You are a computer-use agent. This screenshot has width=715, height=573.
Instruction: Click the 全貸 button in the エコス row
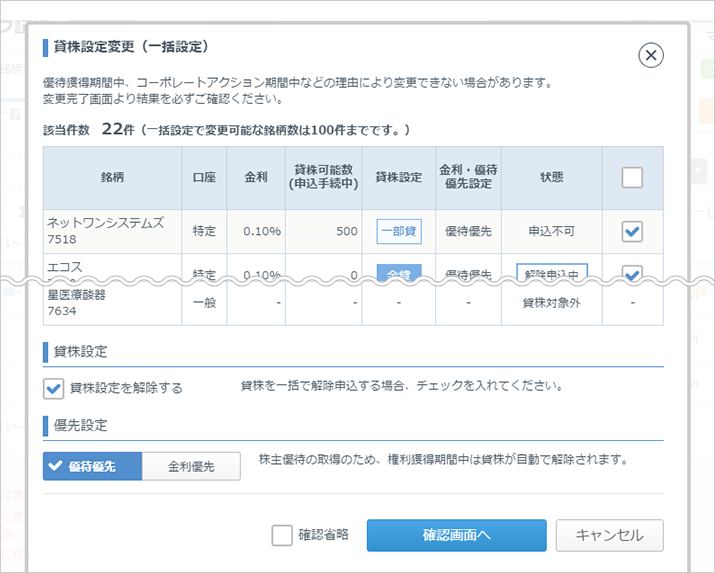click(x=399, y=270)
